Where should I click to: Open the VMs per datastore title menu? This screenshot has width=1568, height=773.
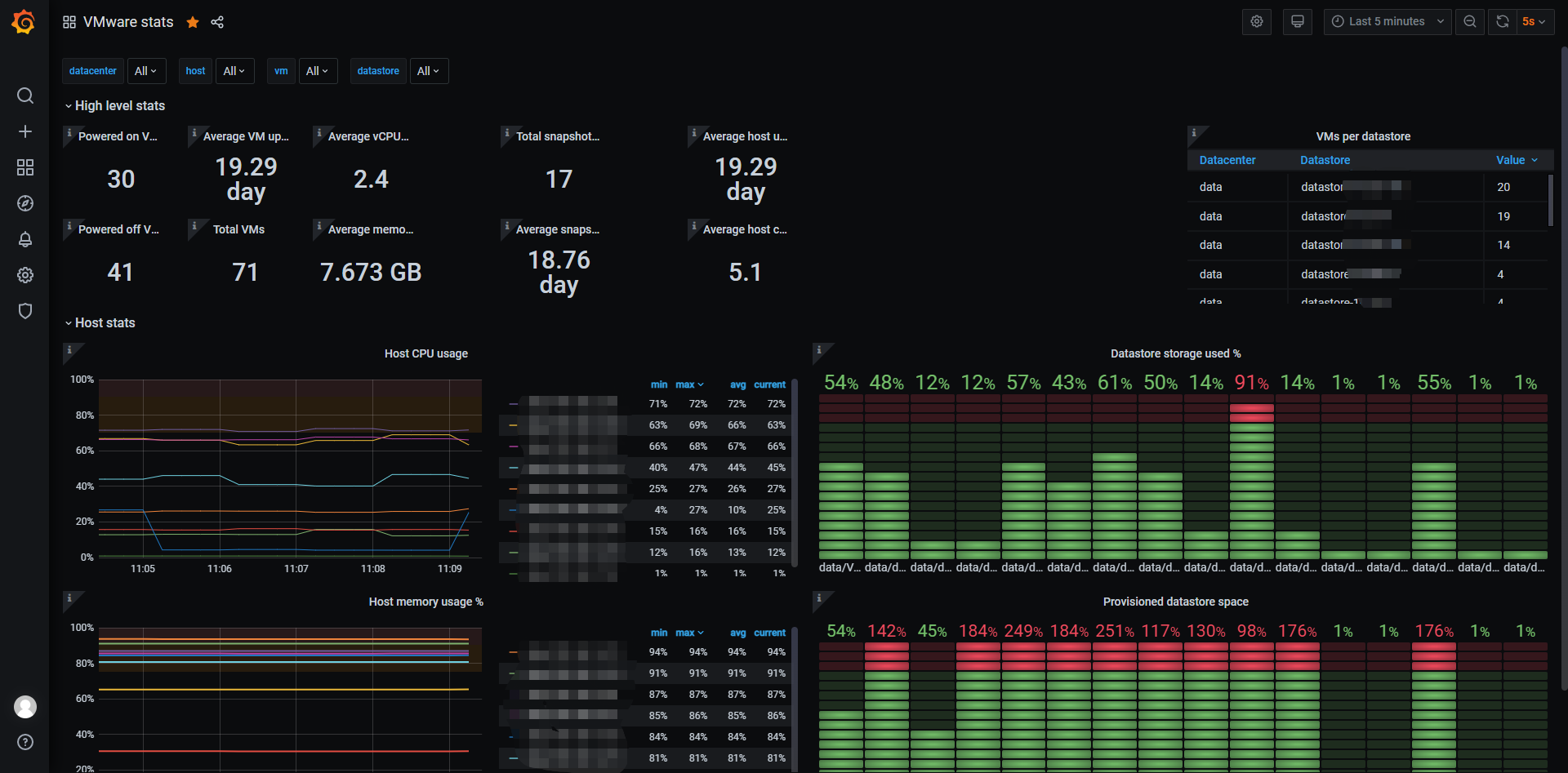click(1363, 136)
